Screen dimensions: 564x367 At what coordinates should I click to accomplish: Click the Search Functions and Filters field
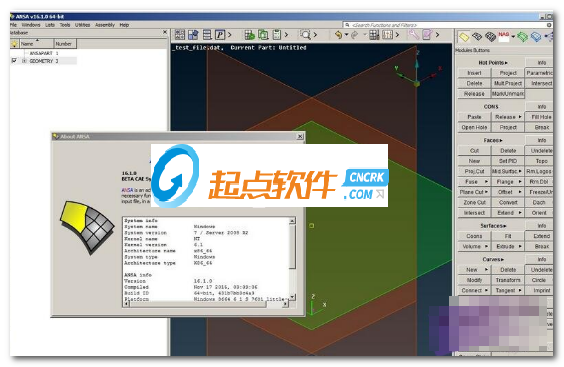(x=448, y=25)
